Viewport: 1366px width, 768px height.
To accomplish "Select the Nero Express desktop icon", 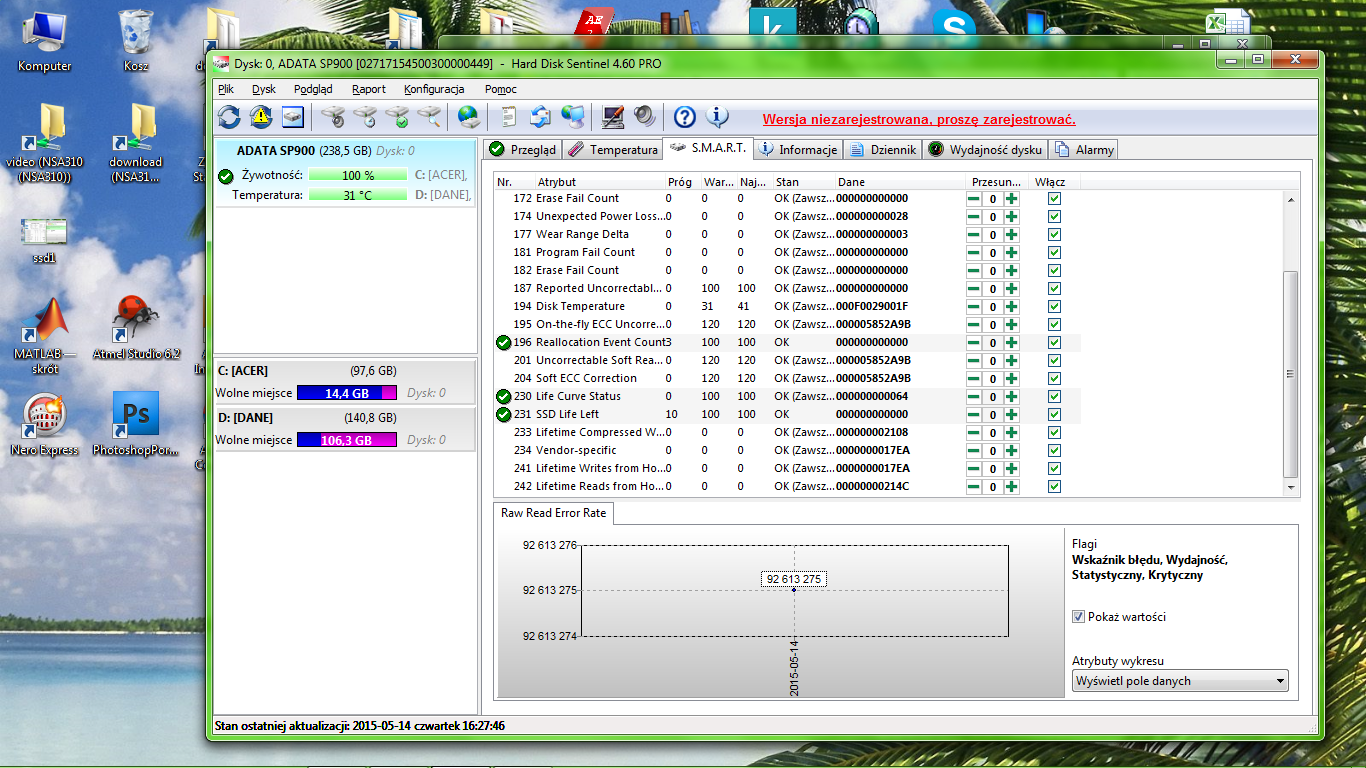I will [x=45, y=425].
